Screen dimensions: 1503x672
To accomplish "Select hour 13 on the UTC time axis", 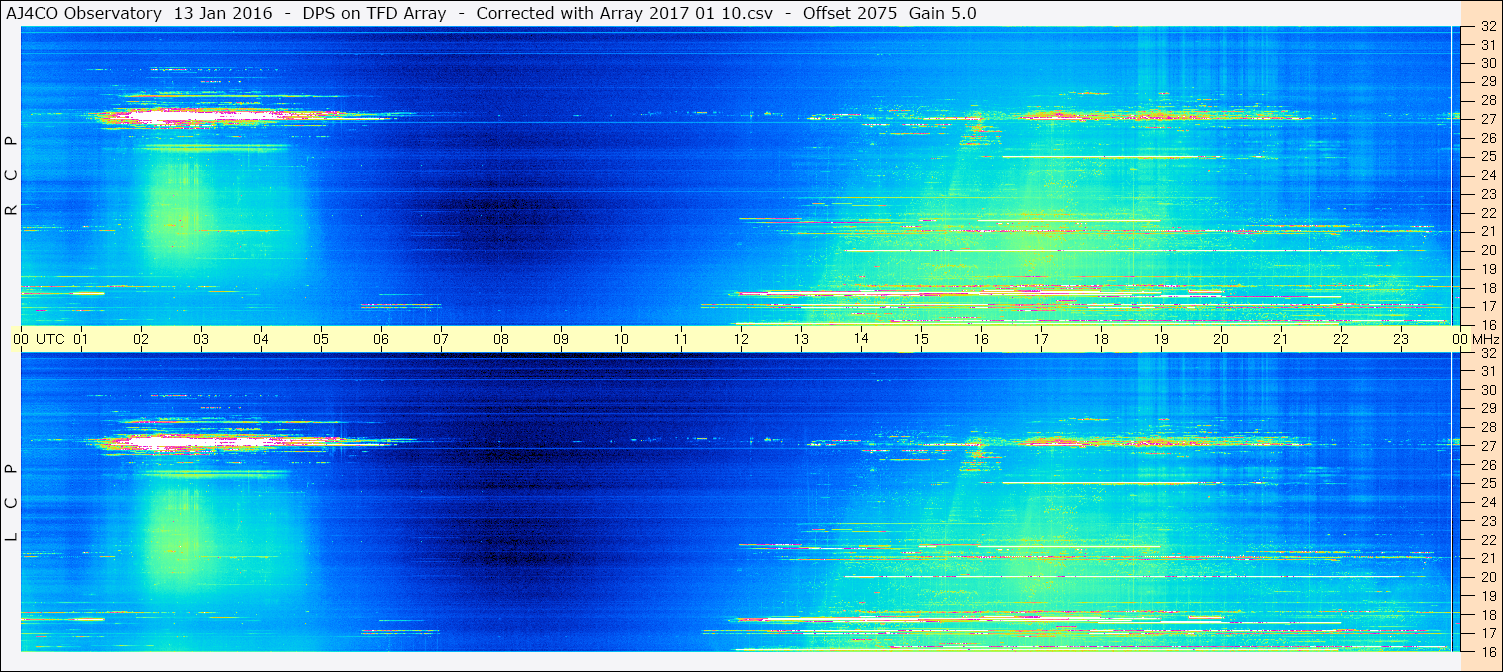I will coord(801,339).
